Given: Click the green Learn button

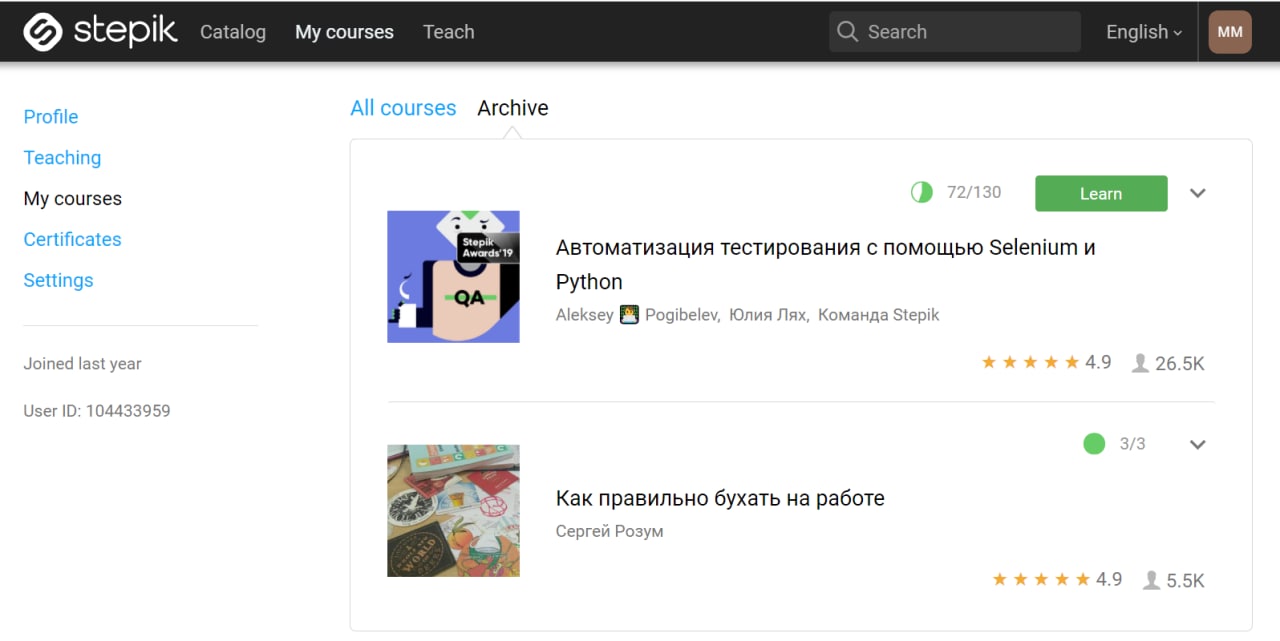Looking at the screenshot, I should (1101, 193).
